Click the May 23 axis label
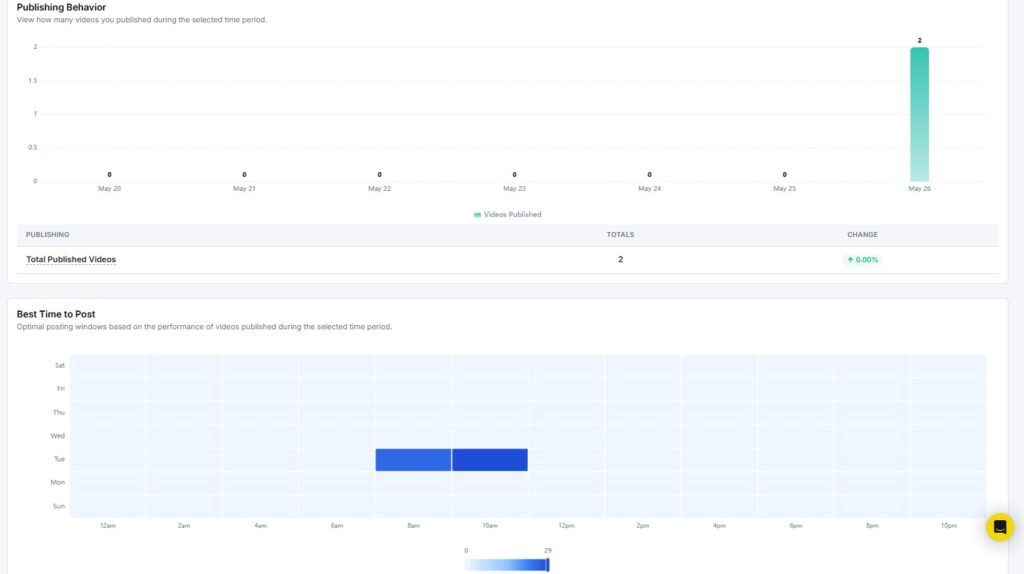 click(x=514, y=188)
